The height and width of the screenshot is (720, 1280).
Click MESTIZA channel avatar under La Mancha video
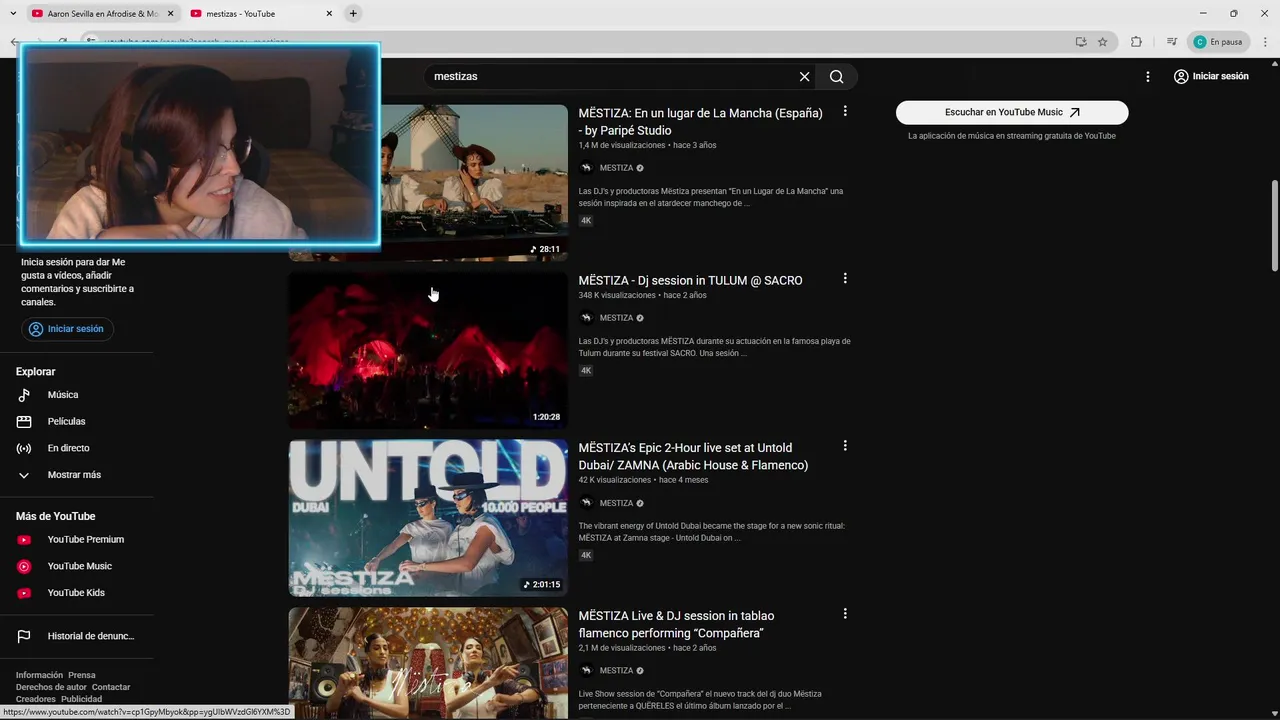click(586, 168)
